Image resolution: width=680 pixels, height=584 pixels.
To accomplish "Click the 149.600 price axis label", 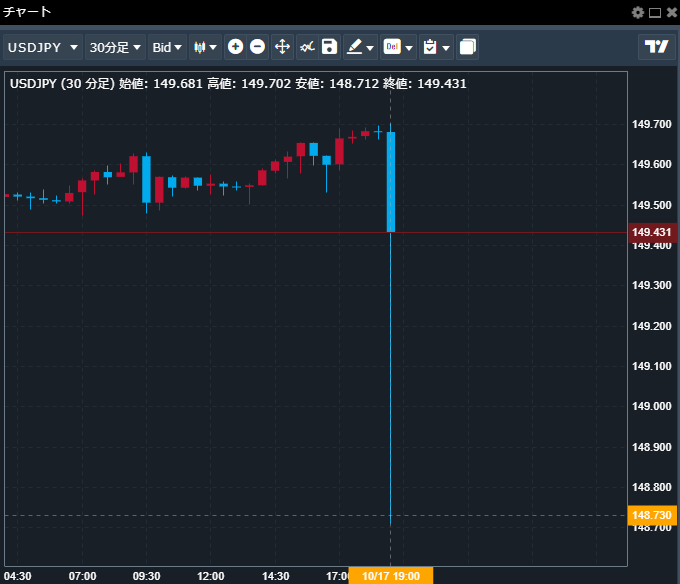I will tap(651, 164).
